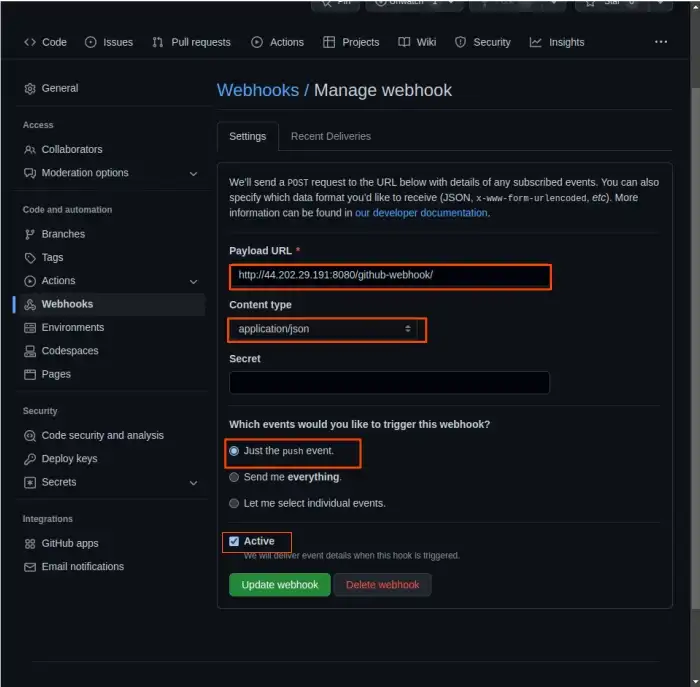This screenshot has height=687, width=700.
Task: Click the Update webhook button
Action: point(280,585)
